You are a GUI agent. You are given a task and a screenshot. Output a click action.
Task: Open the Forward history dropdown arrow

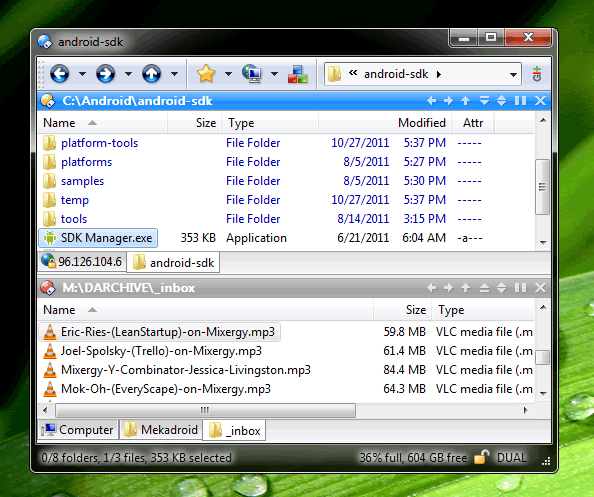pos(128,74)
